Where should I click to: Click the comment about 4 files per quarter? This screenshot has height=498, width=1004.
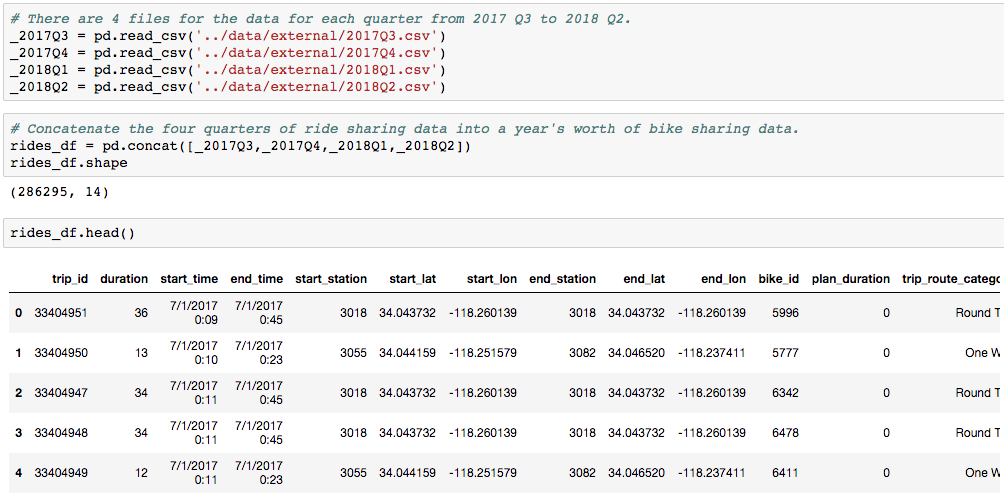[321, 19]
